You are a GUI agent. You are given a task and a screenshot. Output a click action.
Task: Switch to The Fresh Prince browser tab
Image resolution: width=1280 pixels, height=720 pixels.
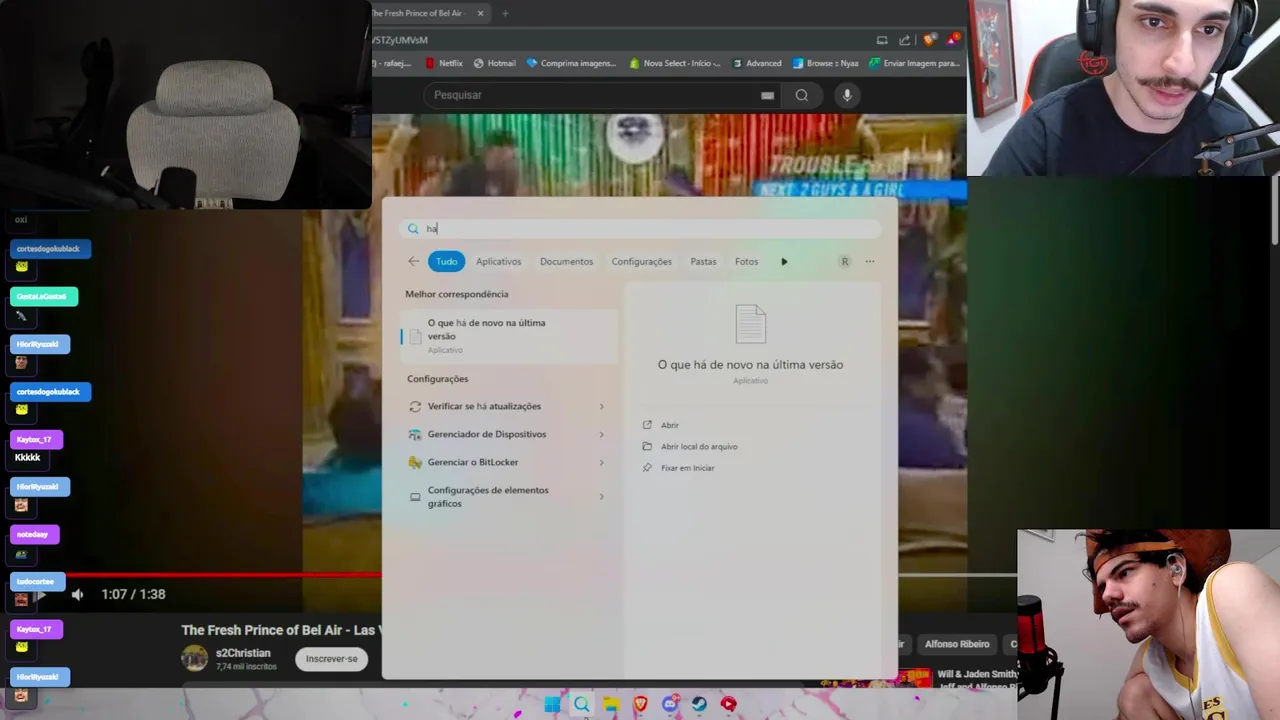click(x=420, y=13)
